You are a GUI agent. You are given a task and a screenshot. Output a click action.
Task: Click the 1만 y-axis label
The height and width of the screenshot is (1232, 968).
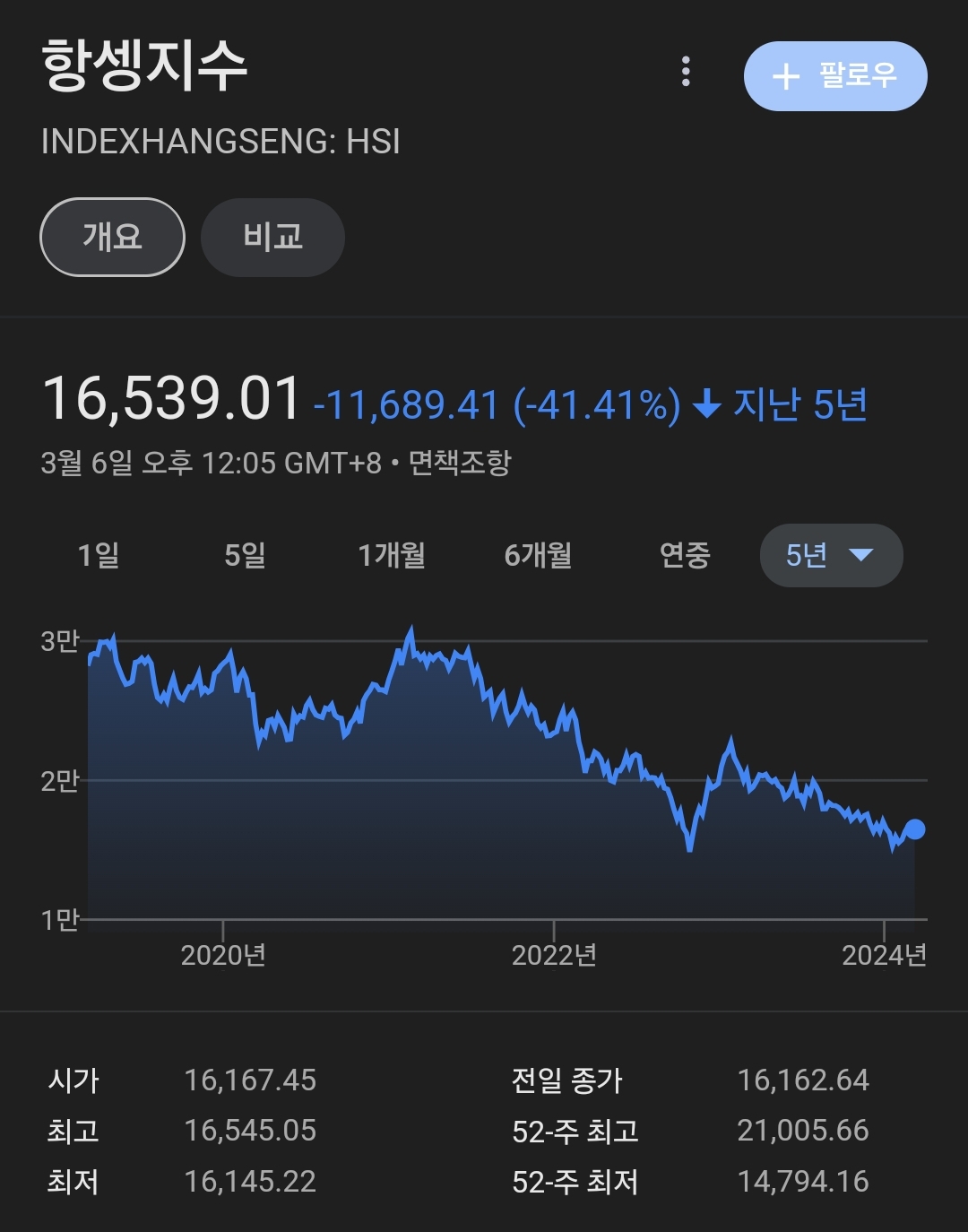(60, 920)
